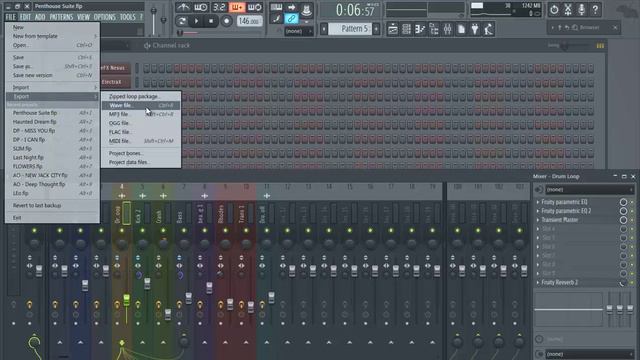Click the 0:06:57 time display
The width and height of the screenshot is (640, 360).
point(354,11)
